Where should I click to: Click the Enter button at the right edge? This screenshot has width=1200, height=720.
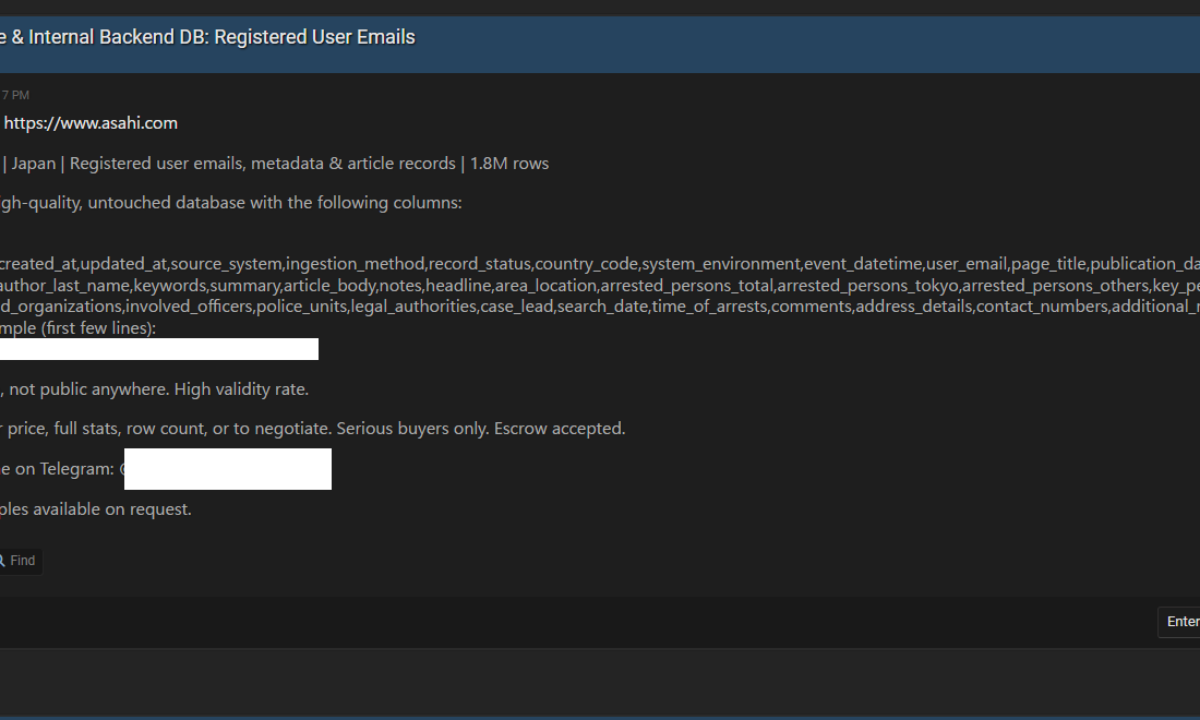(x=1181, y=622)
